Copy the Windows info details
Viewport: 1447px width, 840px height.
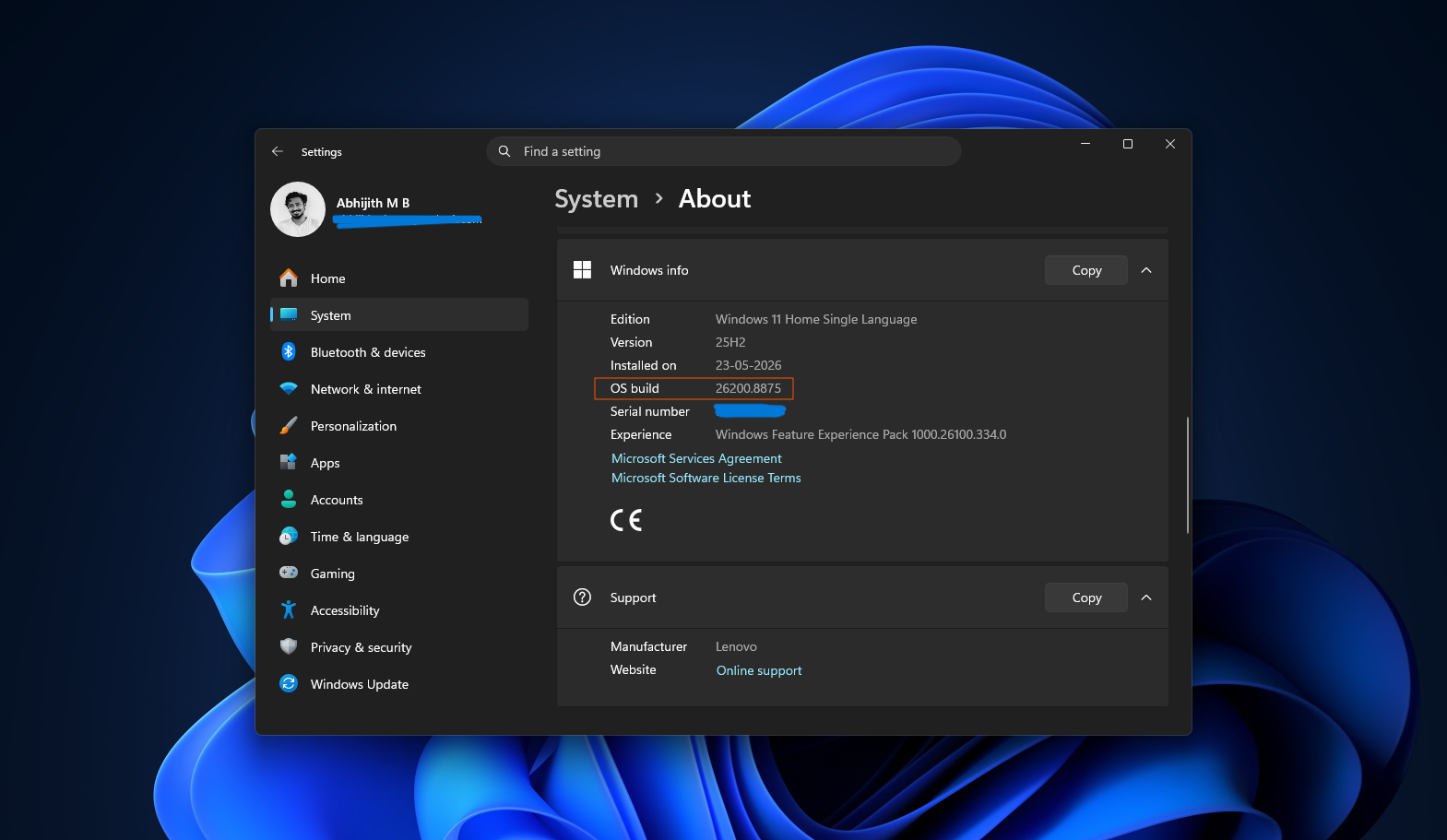point(1086,270)
